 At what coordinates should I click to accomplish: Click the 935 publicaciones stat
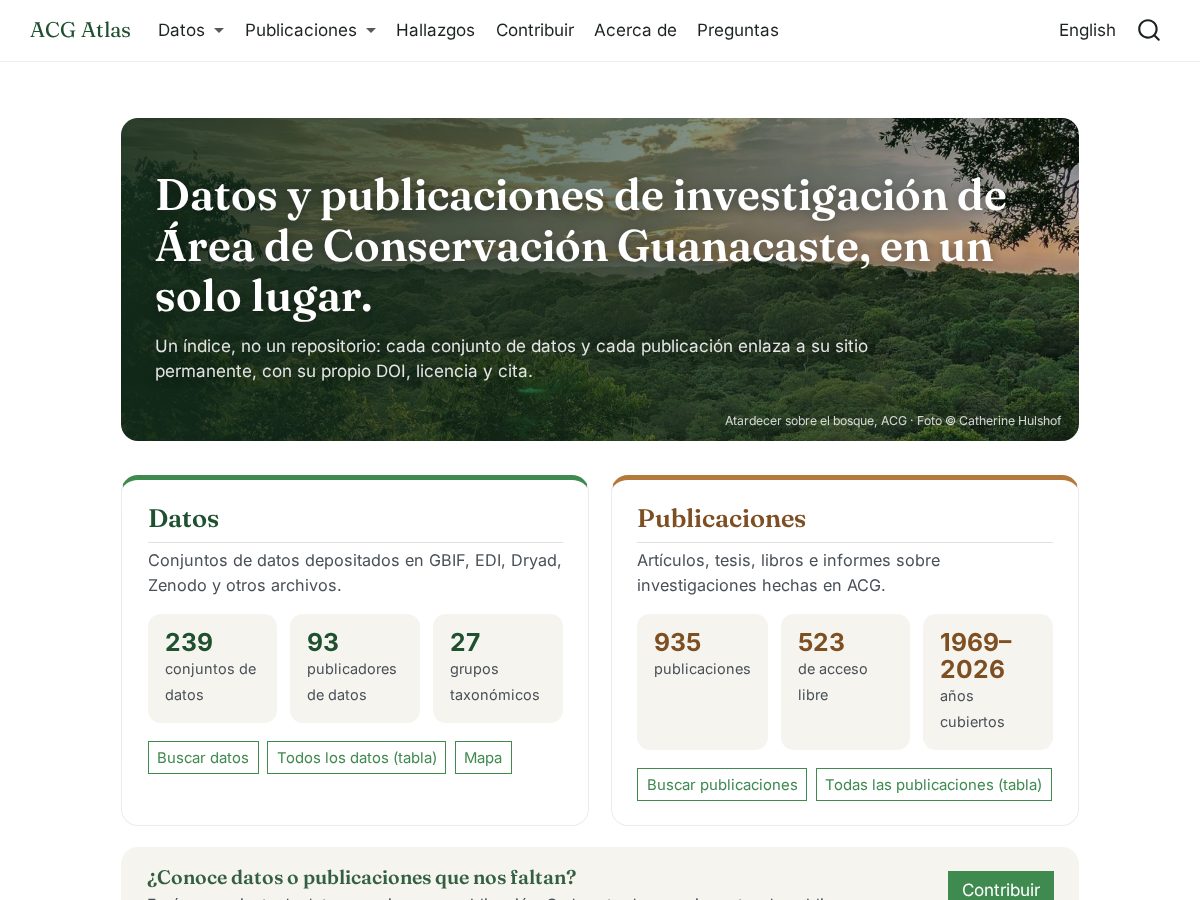[x=702, y=681]
